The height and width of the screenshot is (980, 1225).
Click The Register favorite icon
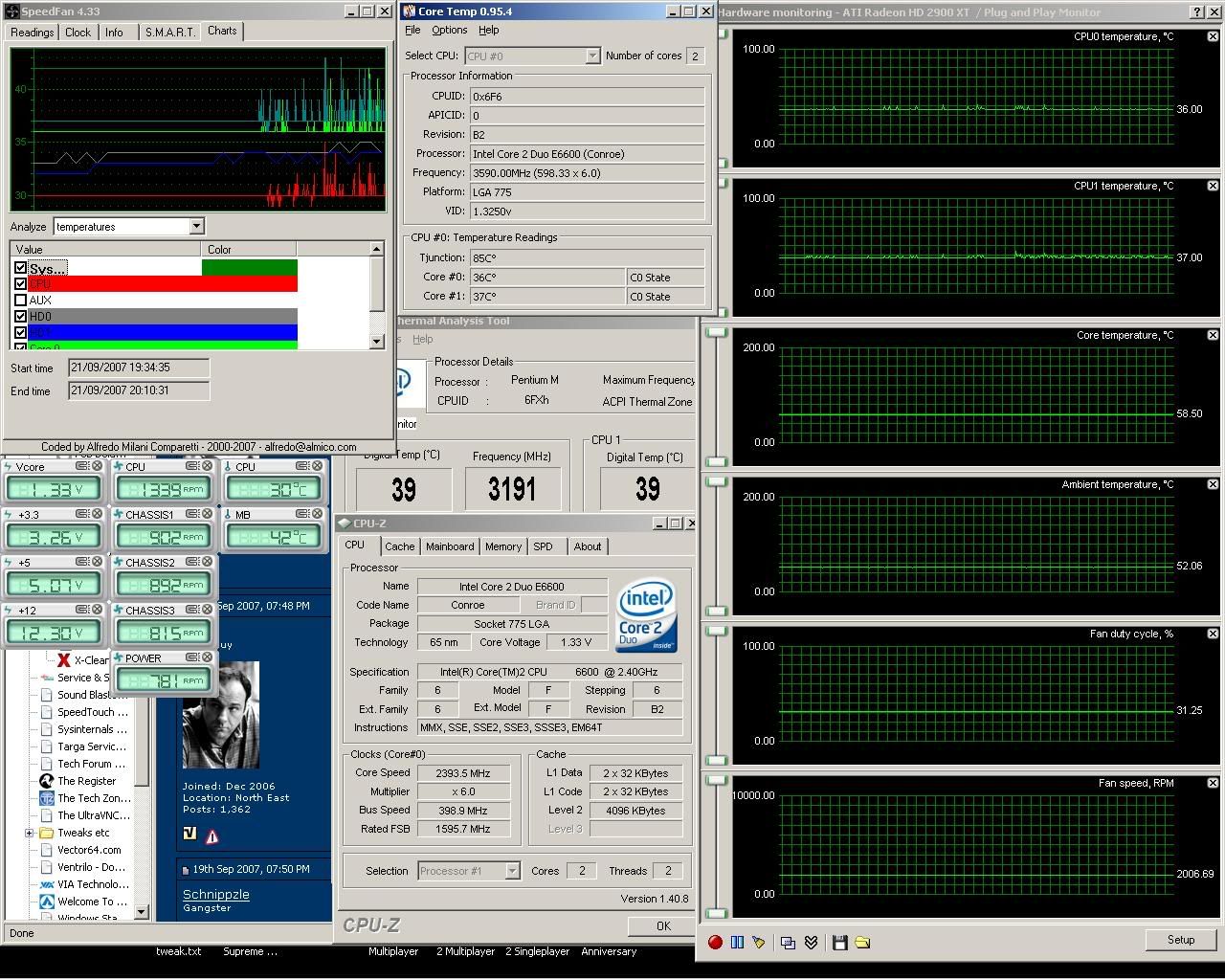47,781
